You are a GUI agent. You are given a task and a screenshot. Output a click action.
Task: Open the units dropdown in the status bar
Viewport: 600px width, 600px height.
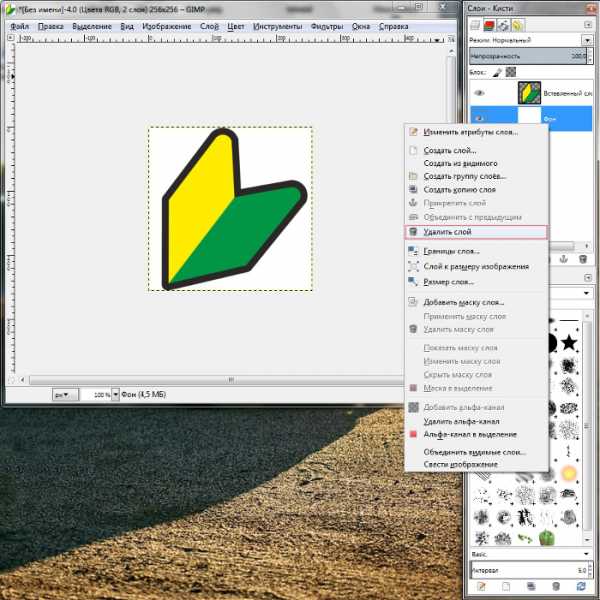point(65,394)
